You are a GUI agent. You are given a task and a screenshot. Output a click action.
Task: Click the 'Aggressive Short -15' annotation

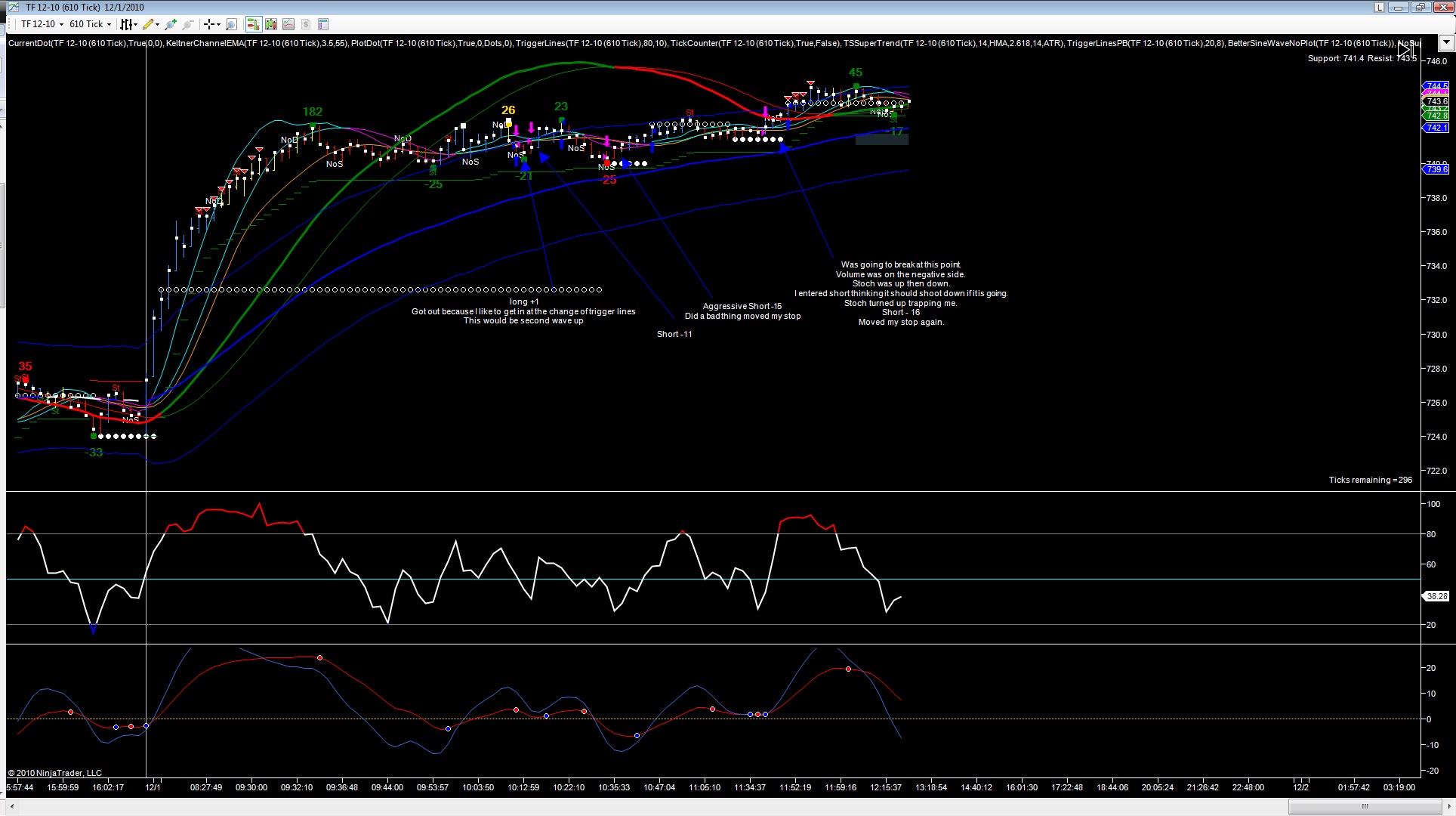tap(742, 306)
